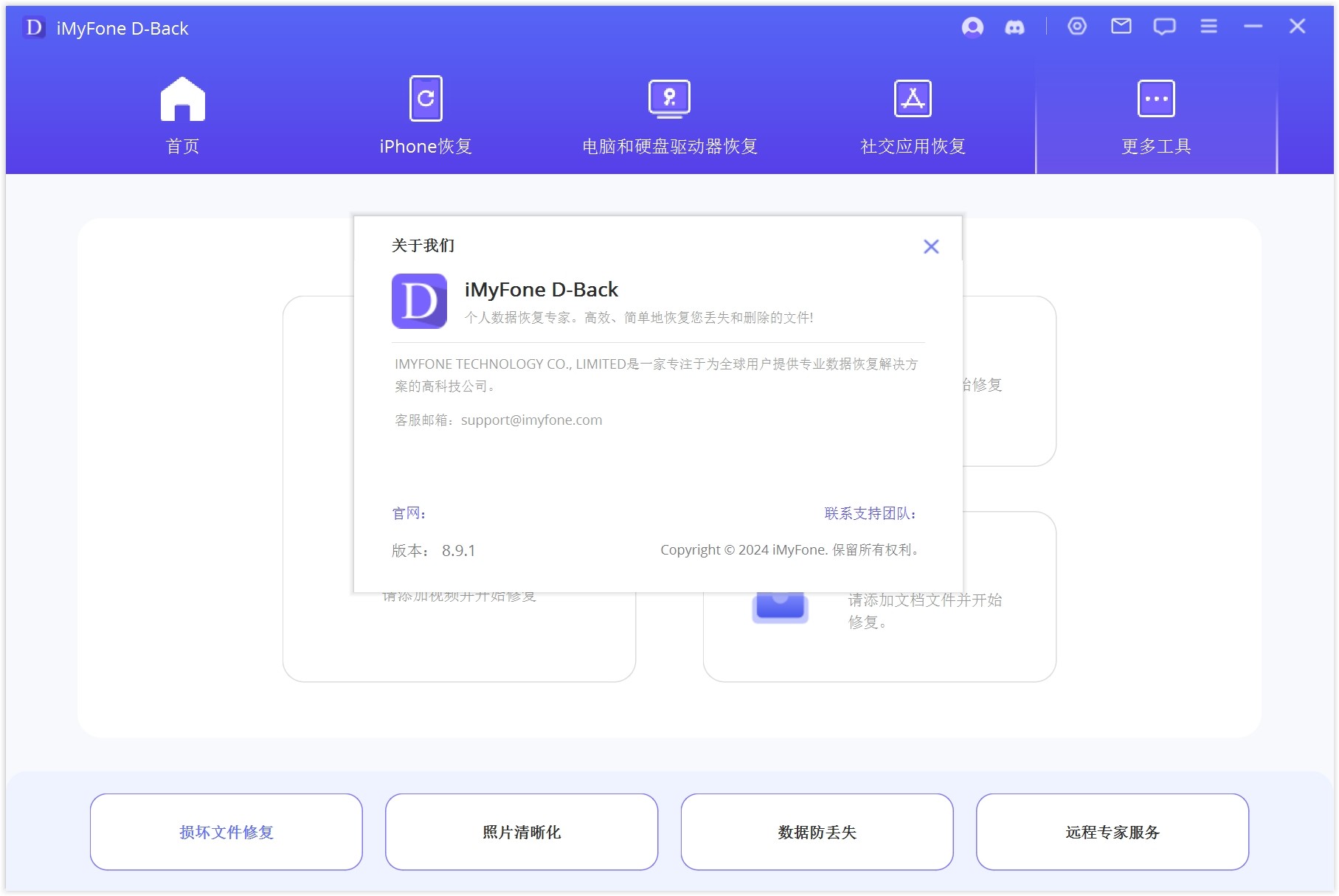
Task: Click the 关于我们 dialog title
Action: pos(423,246)
